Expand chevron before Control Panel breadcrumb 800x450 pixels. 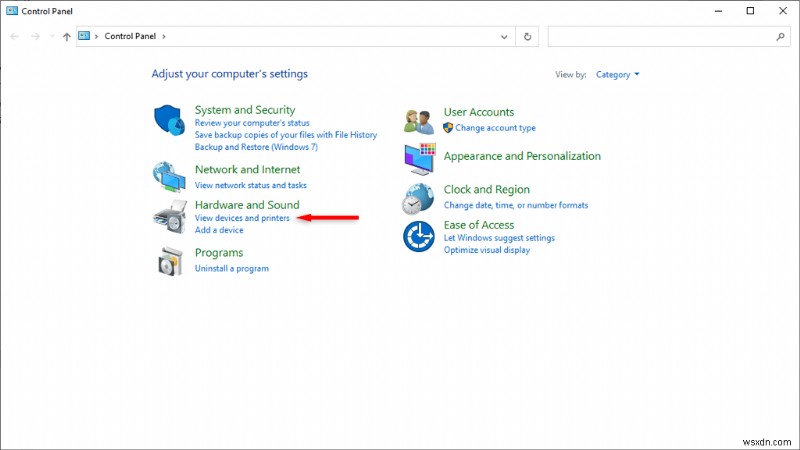click(96, 36)
